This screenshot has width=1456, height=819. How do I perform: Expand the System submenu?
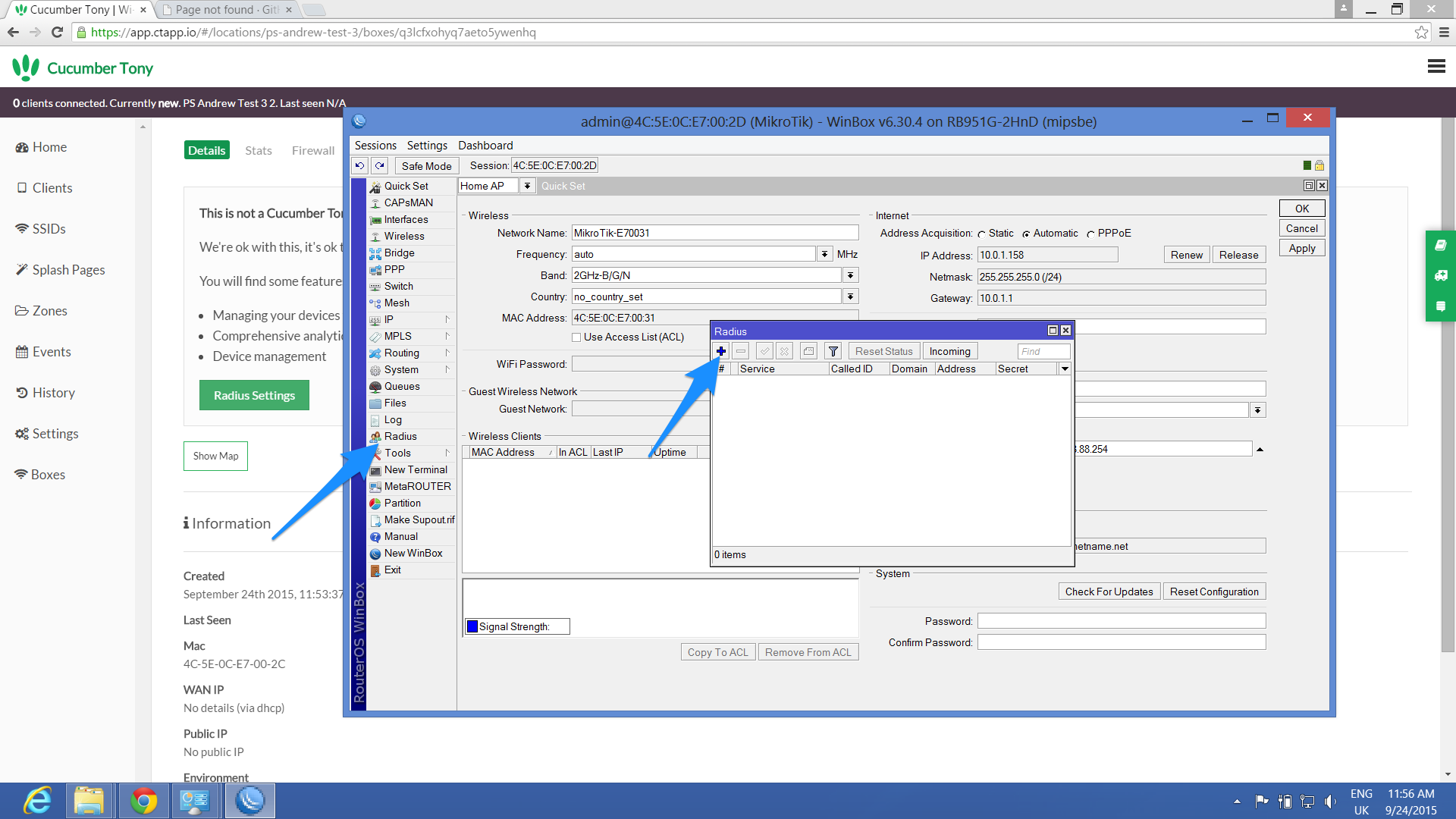447,369
